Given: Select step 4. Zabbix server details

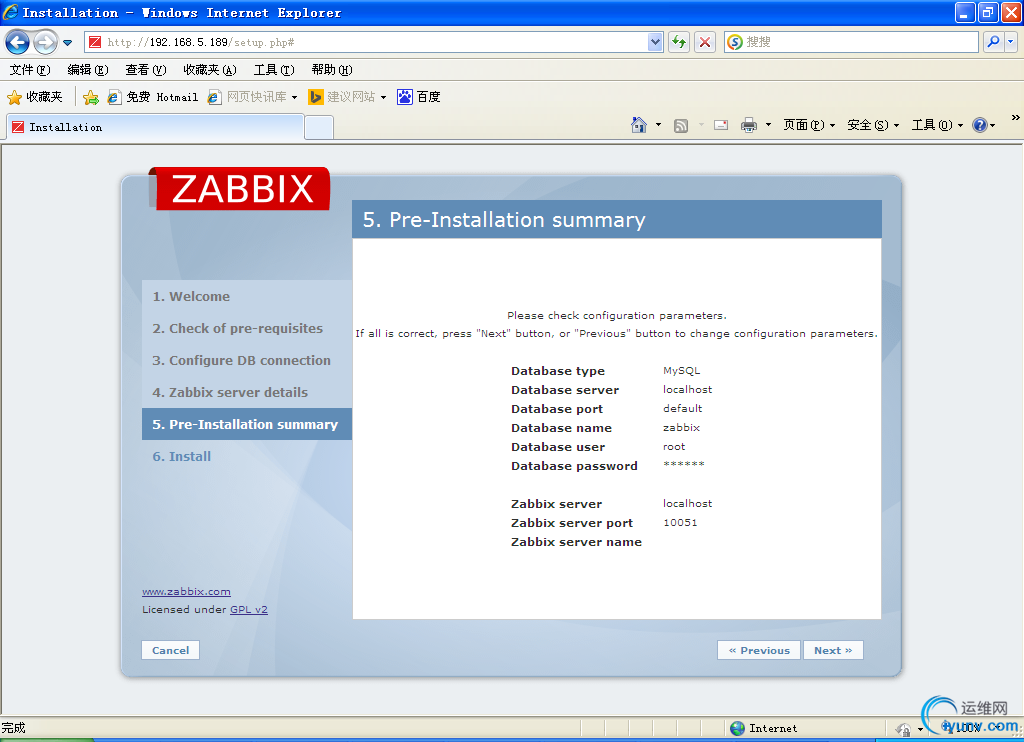Looking at the screenshot, I should pos(230,393).
